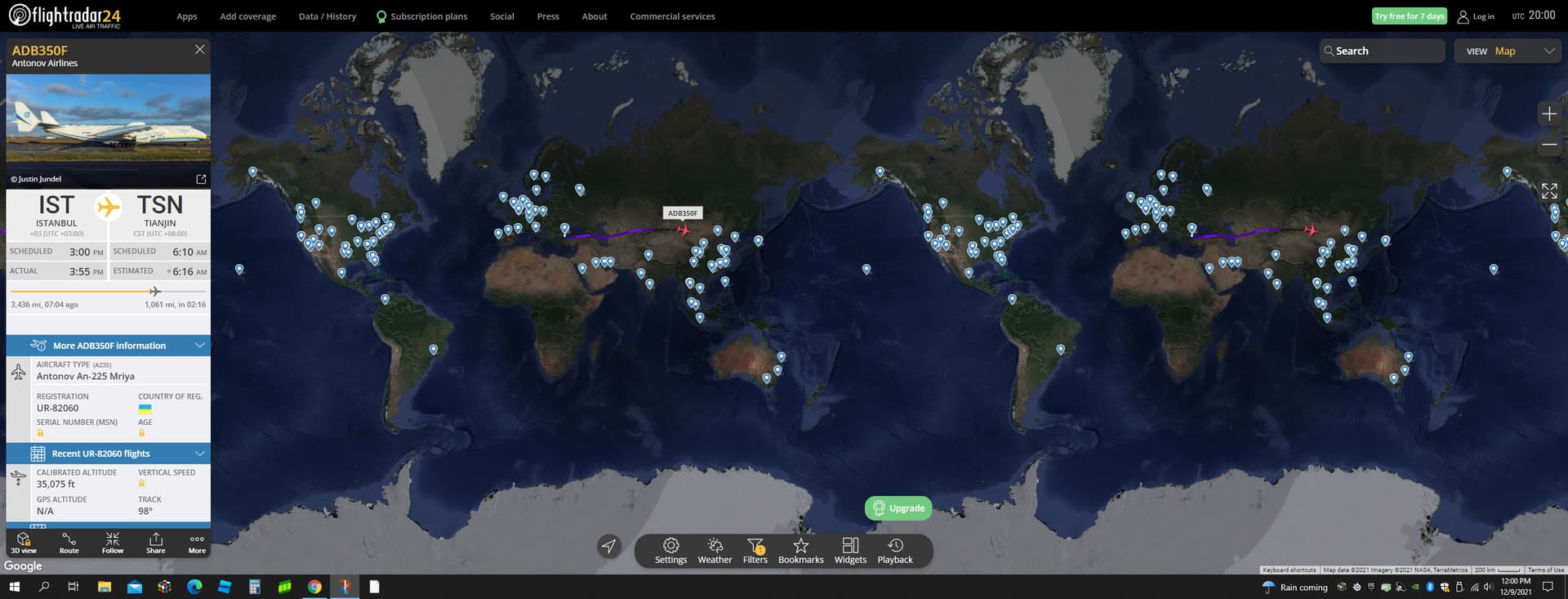Zoom in on the map with plus button
The height and width of the screenshot is (599, 1568).
pos(1549,114)
